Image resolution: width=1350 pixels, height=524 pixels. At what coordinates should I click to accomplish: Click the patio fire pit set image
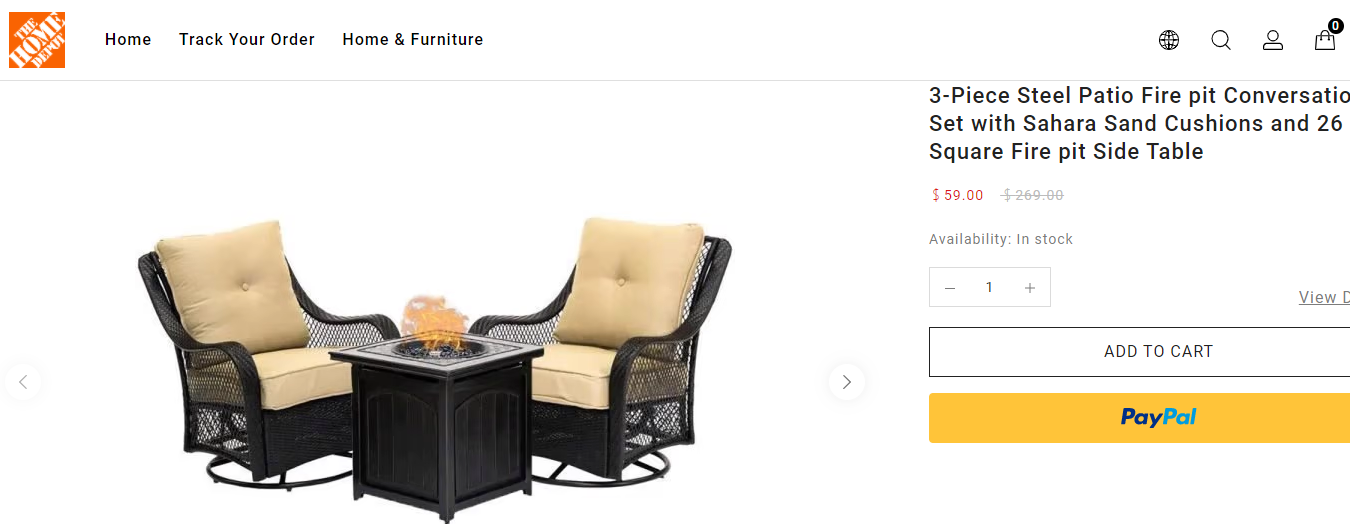point(435,368)
